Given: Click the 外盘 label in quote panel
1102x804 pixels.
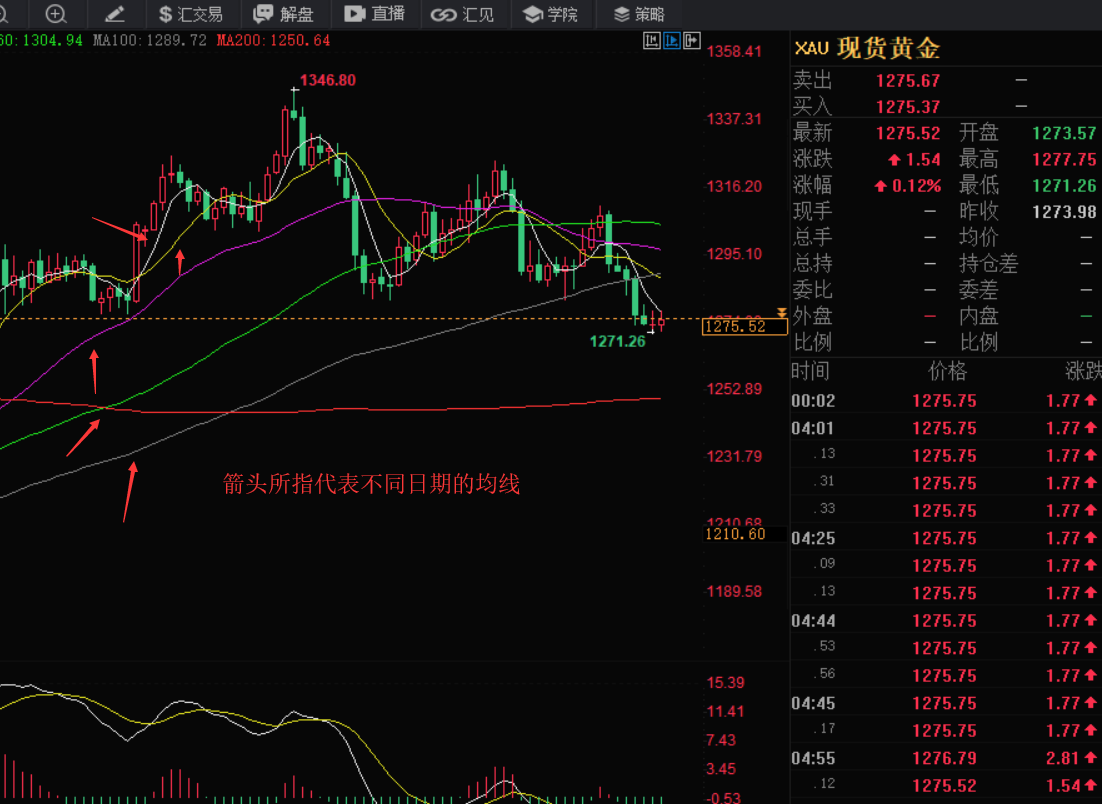Looking at the screenshot, I should click(x=812, y=316).
